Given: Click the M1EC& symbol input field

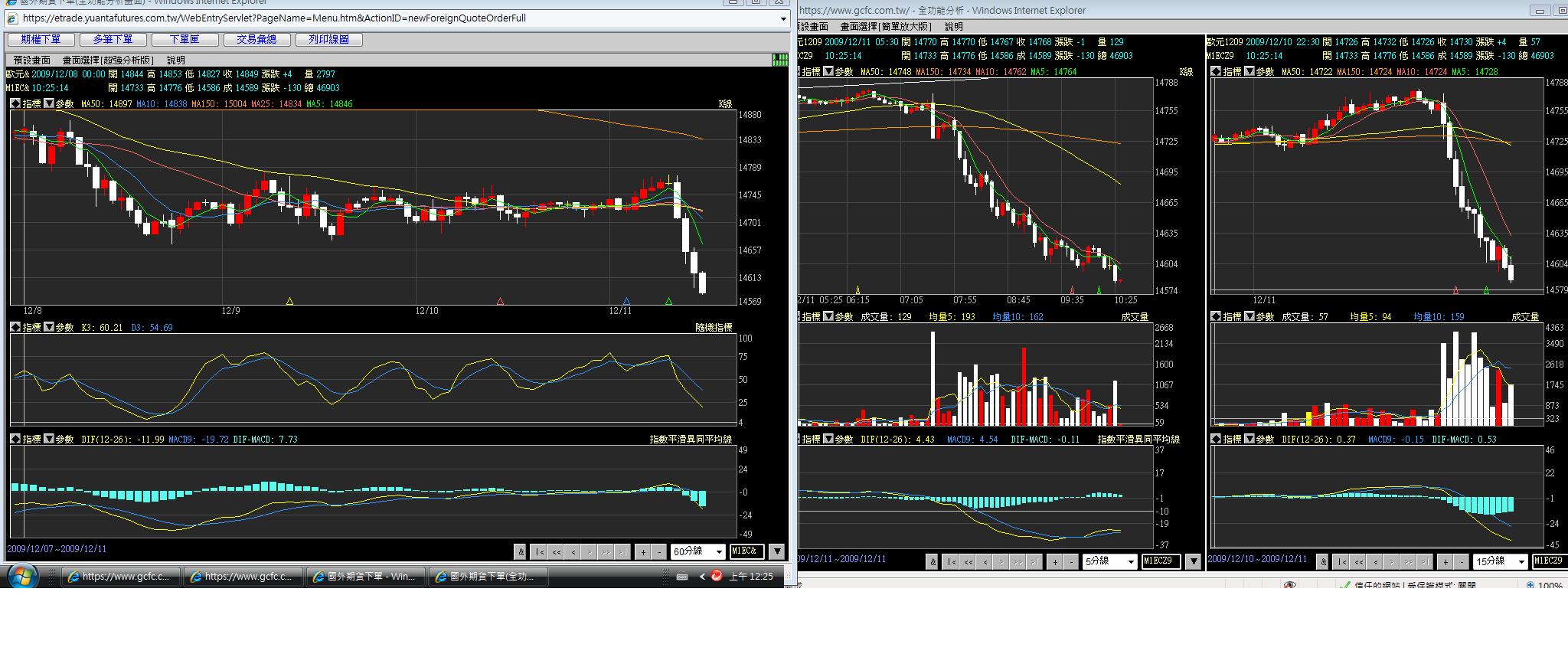Looking at the screenshot, I should 747,551.
